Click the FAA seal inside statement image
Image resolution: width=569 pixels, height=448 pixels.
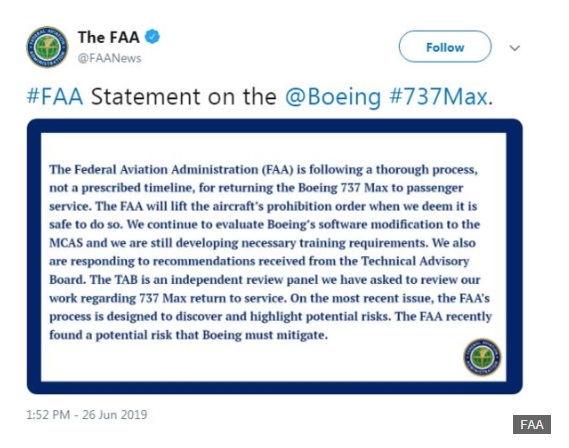click(x=482, y=357)
